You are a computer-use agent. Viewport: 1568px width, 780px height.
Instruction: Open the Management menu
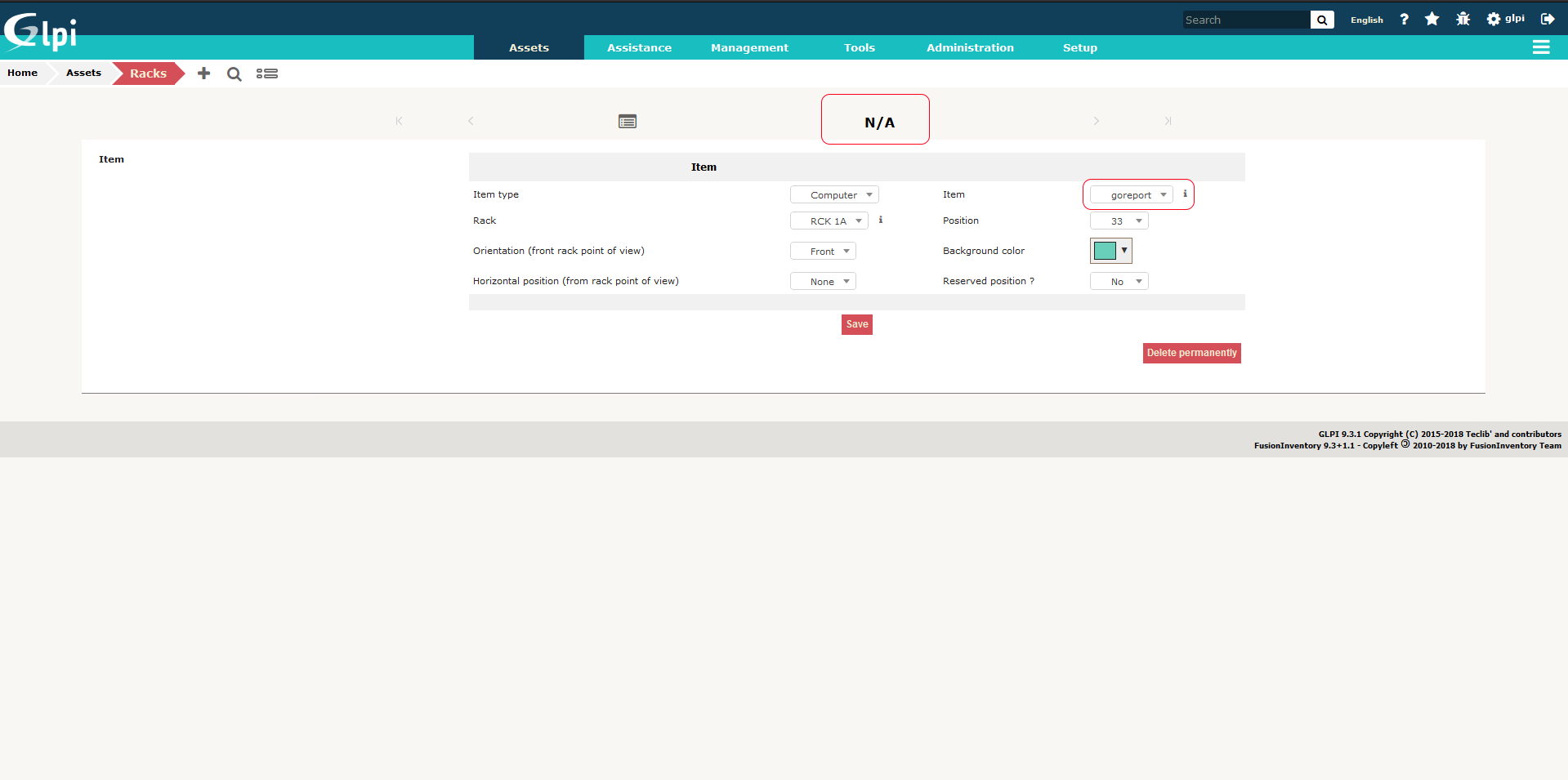(749, 47)
